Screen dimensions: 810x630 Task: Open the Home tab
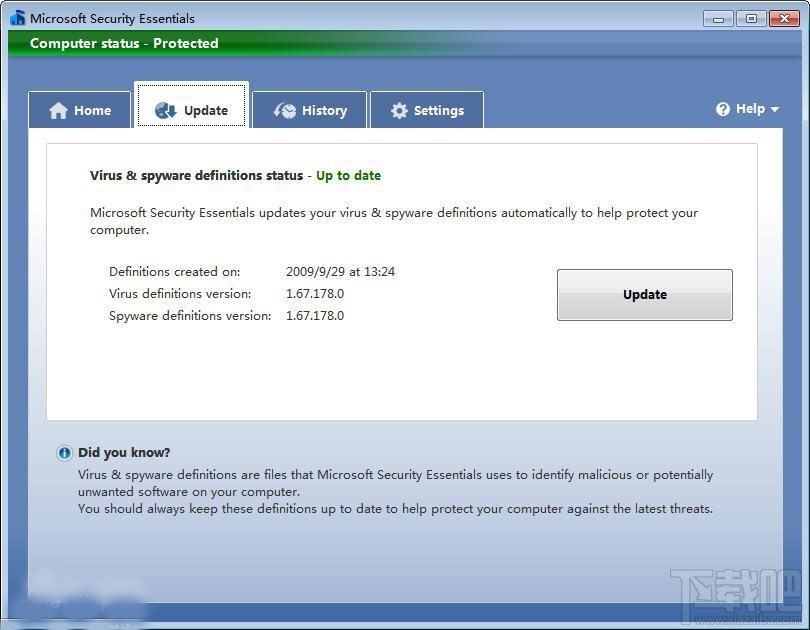(80, 110)
